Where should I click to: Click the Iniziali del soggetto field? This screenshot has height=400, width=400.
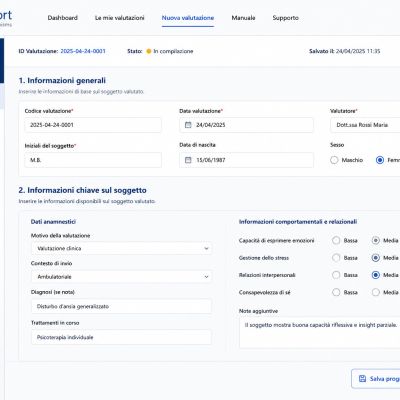(x=93, y=160)
